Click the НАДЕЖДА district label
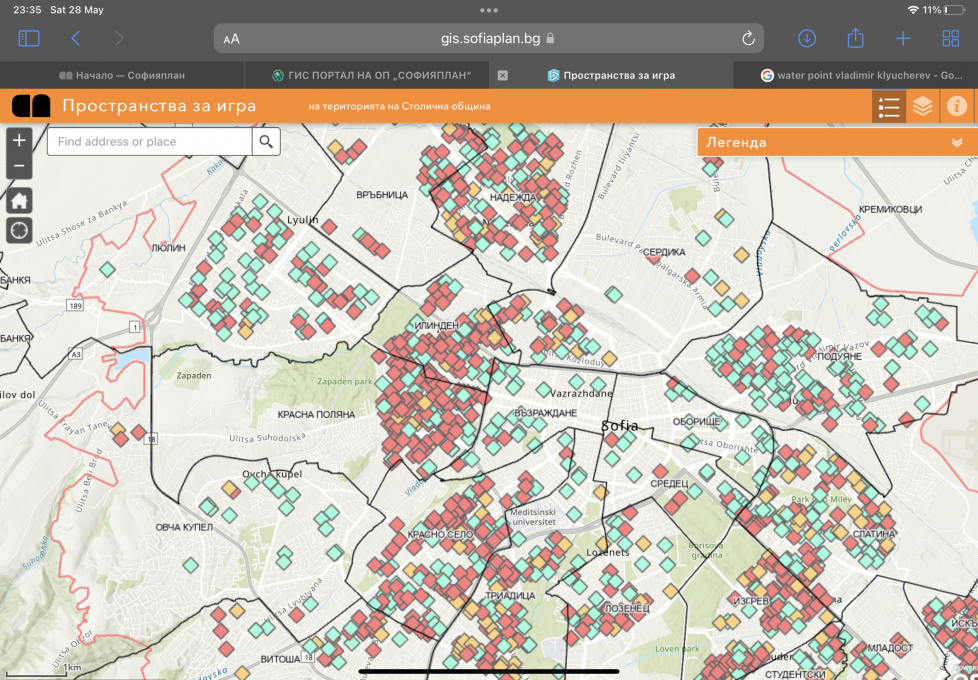Viewport: 978px width, 680px height. [x=513, y=197]
